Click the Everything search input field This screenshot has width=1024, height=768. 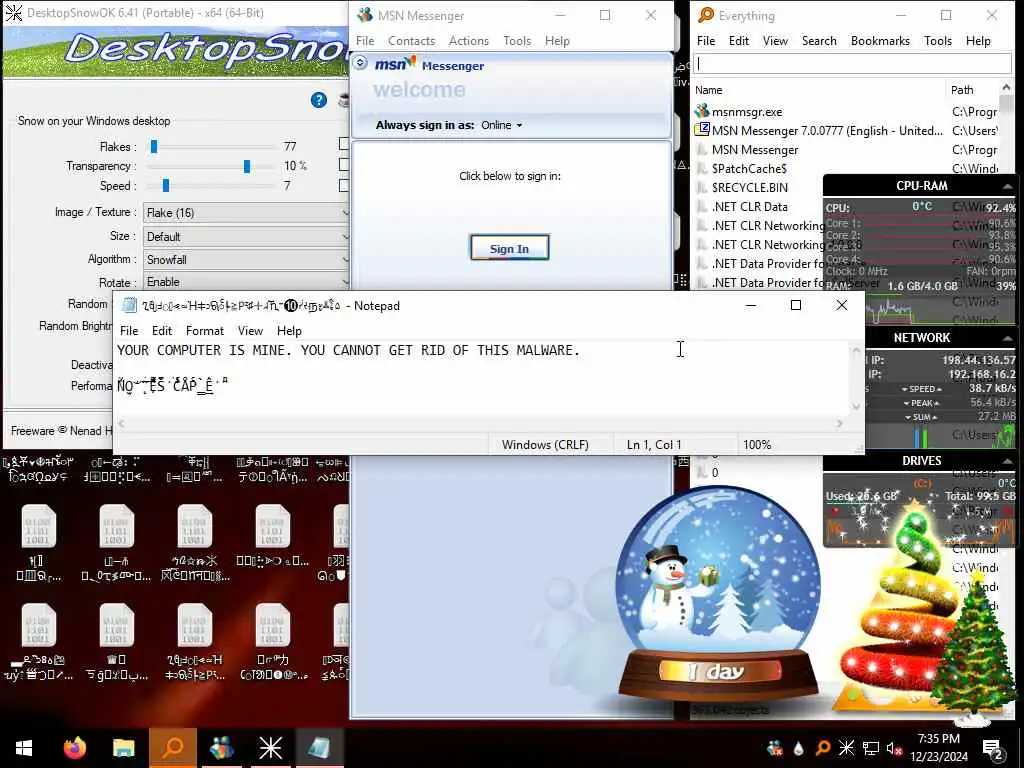pos(853,63)
